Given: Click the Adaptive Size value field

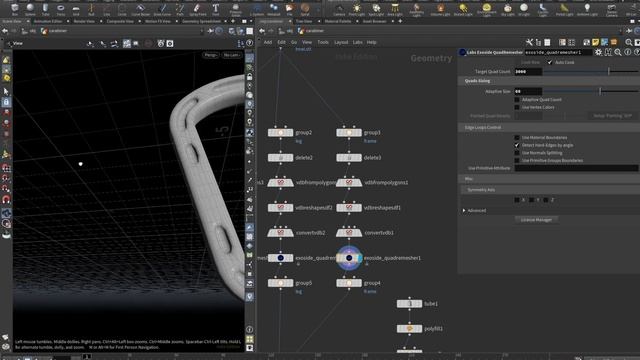Looking at the screenshot, I should 528,91.
